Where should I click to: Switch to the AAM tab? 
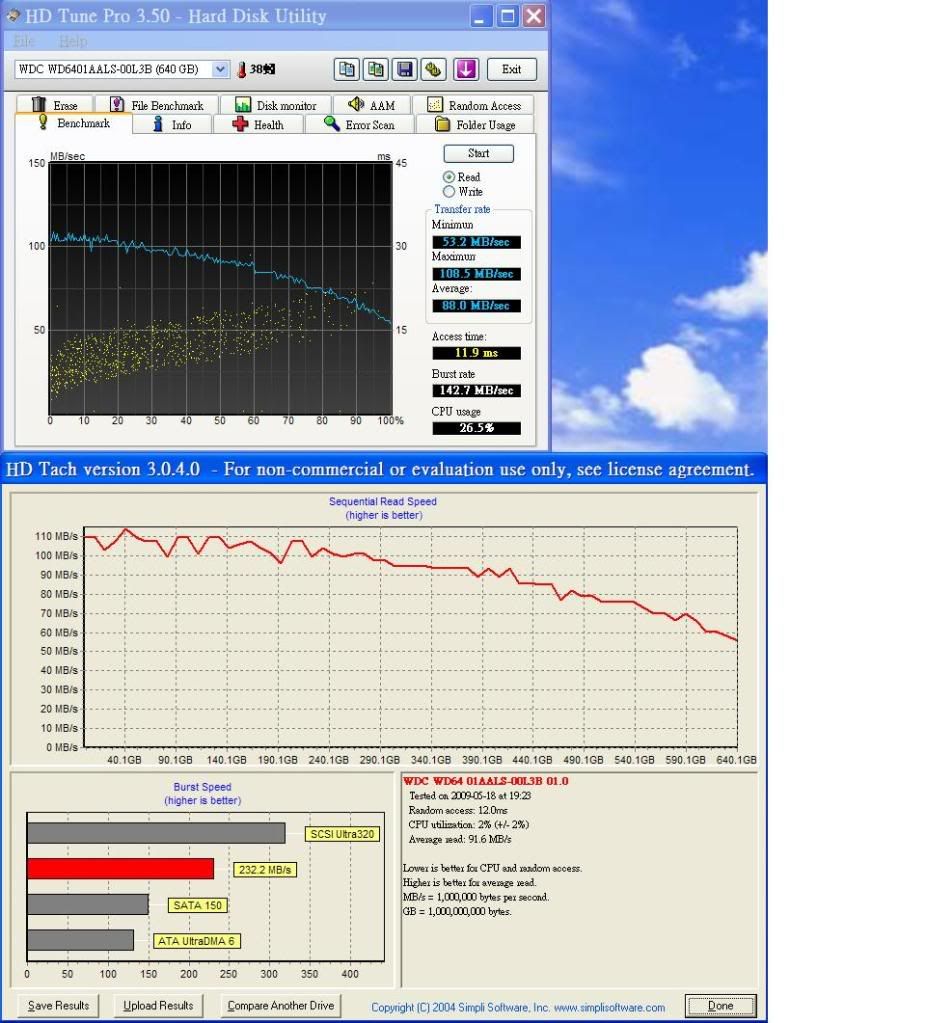pyautogui.click(x=371, y=105)
